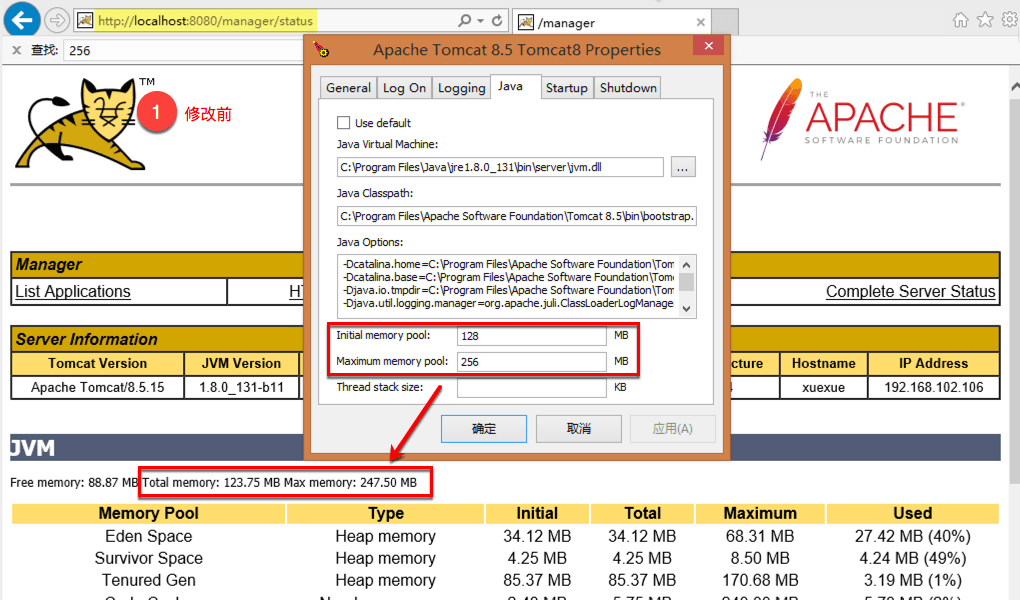The image size is (1020, 600).
Task: Click the forward navigation arrow
Action: click(x=57, y=20)
